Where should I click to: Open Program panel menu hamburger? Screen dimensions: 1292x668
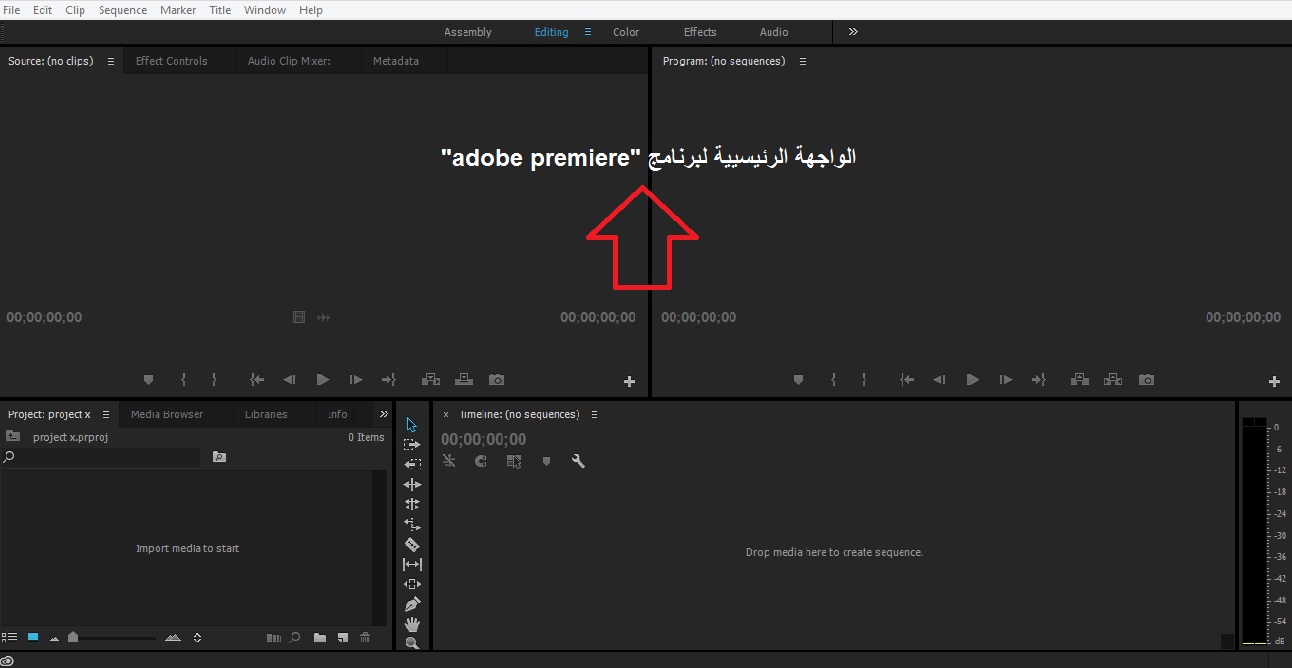(x=802, y=61)
